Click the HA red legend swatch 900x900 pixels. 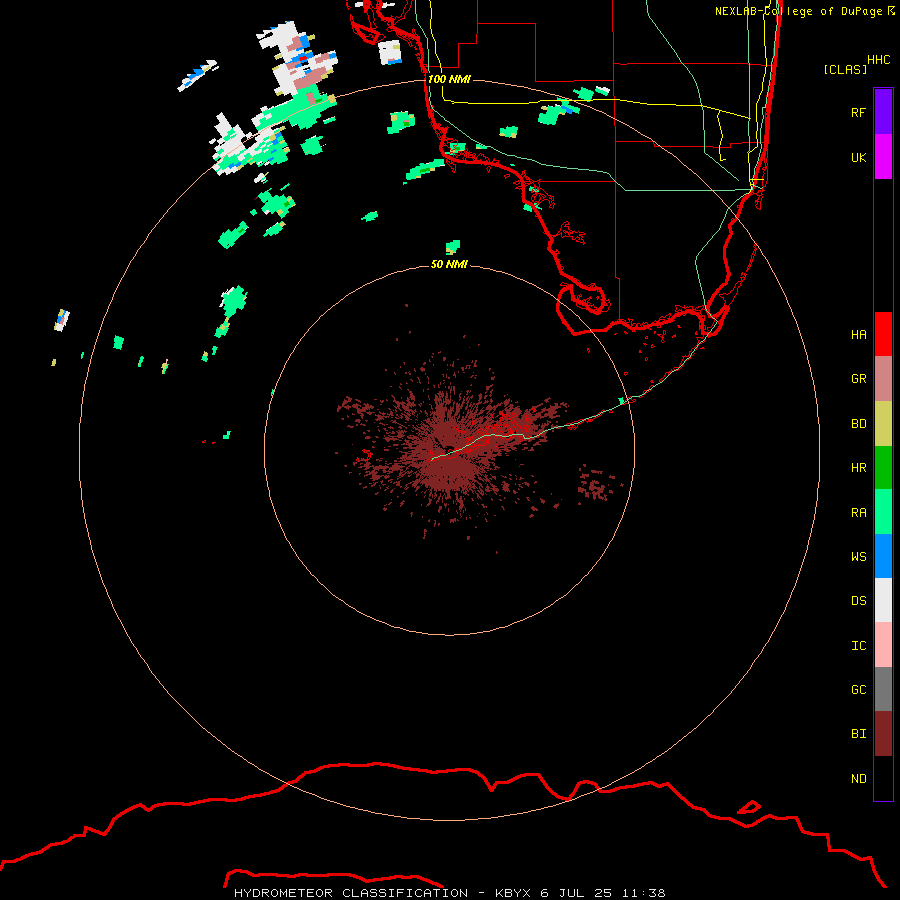pyautogui.click(x=883, y=334)
